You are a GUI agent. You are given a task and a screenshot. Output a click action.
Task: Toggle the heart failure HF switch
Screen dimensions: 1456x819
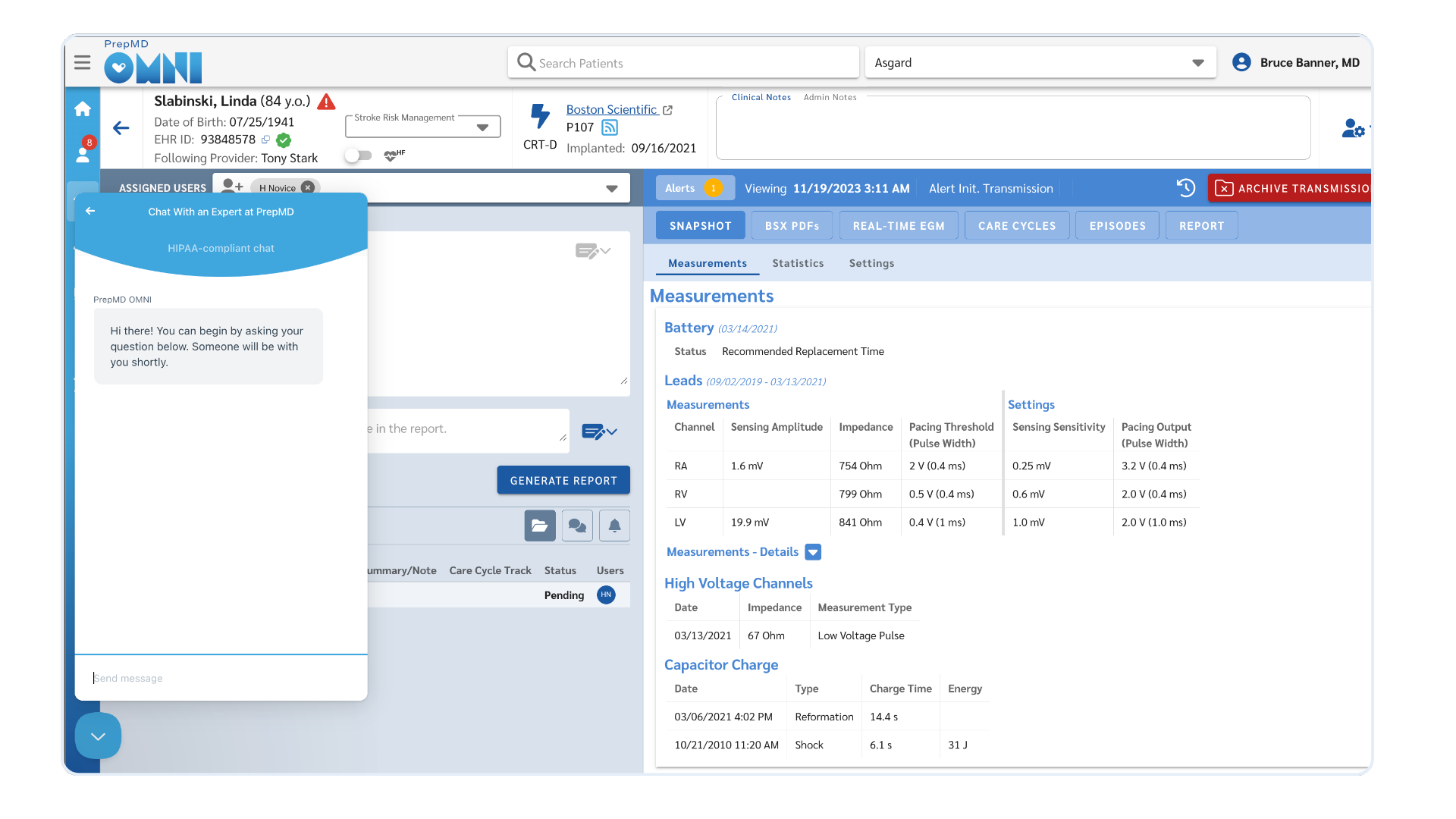pyautogui.click(x=359, y=155)
